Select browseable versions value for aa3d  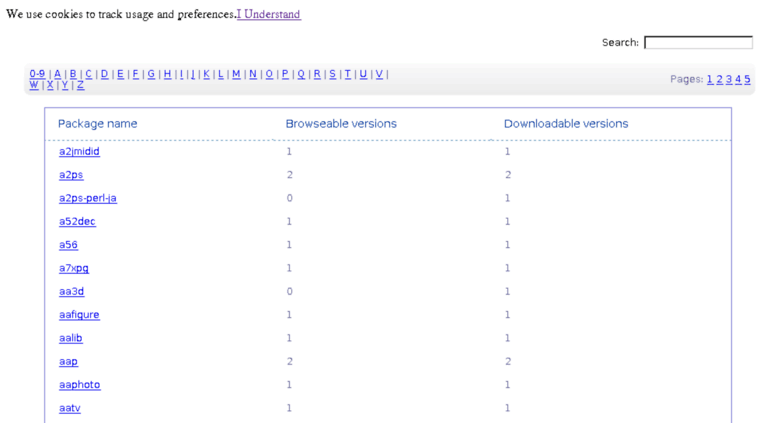(x=289, y=291)
